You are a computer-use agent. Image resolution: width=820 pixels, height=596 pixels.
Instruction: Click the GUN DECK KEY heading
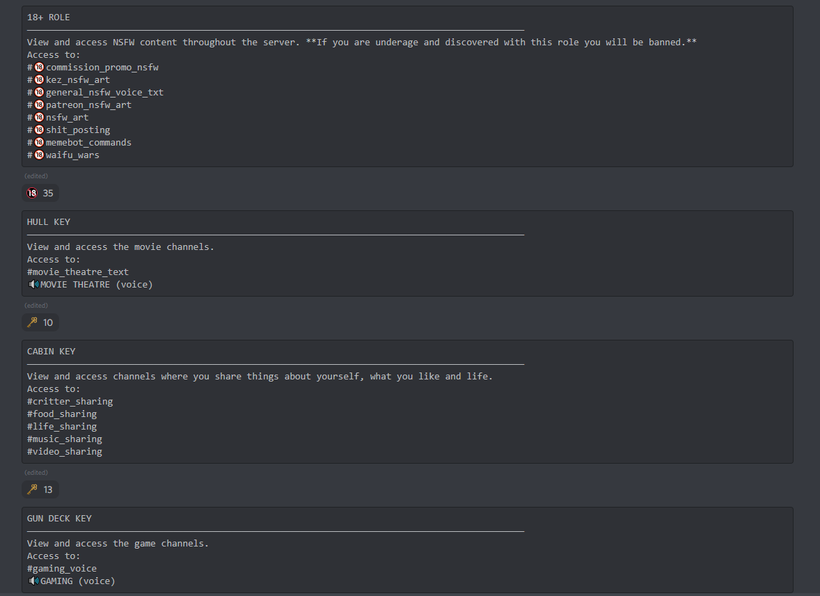pyautogui.click(x=59, y=519)
